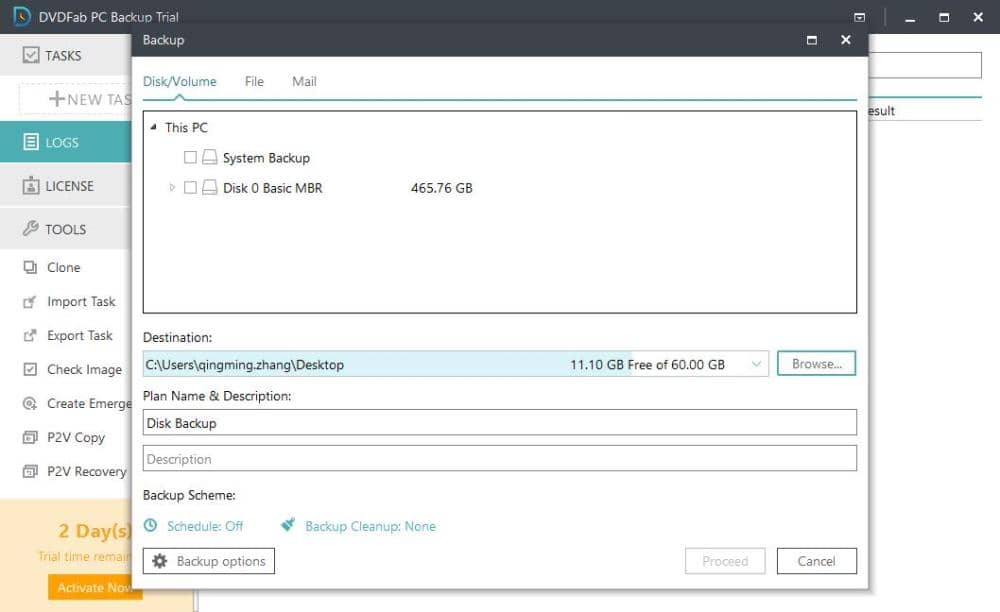Click the 11.10 GB Free of 60.00 GB text
Screen dimensions: 1000x612
point(647,365)
